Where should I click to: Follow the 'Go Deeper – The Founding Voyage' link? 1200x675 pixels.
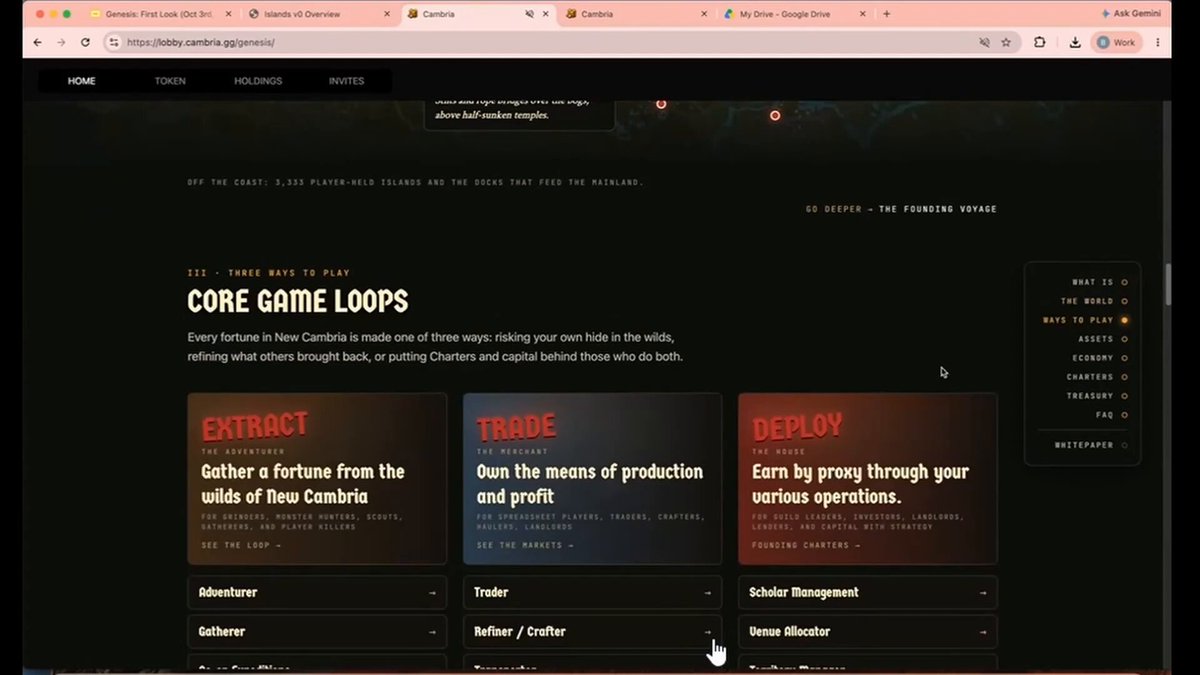(x=901, y=209)
